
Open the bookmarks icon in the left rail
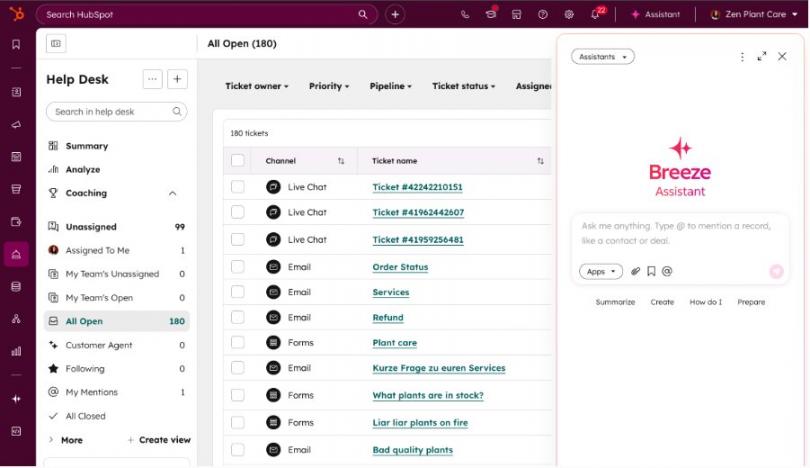[x=16, y=44]
